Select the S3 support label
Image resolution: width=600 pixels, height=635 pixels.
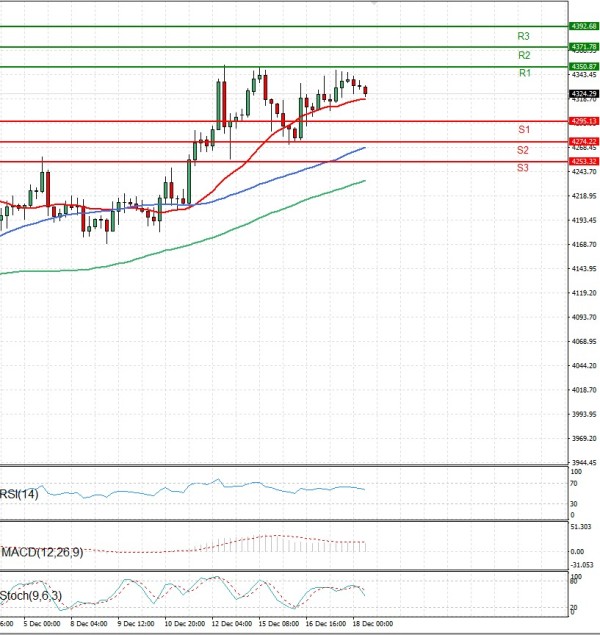click(523, 168)
